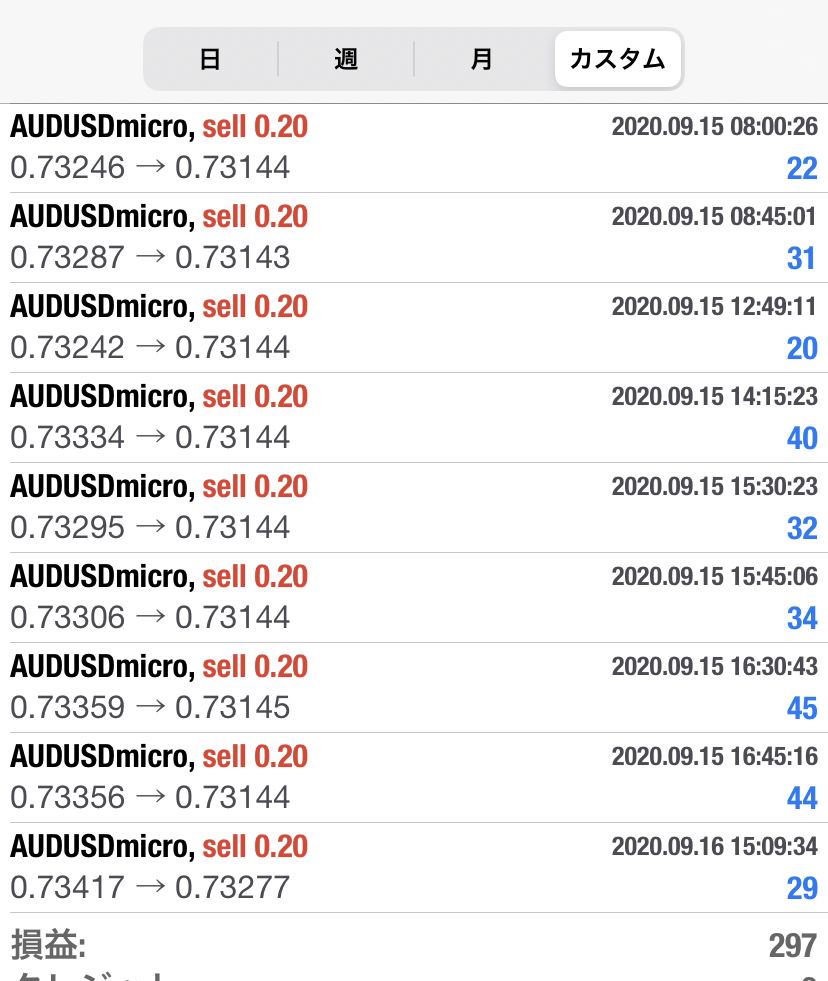828x981 pixels.
Task: Open the trade dated 2020.09.15 15:45:06
Action: (413, 598)
